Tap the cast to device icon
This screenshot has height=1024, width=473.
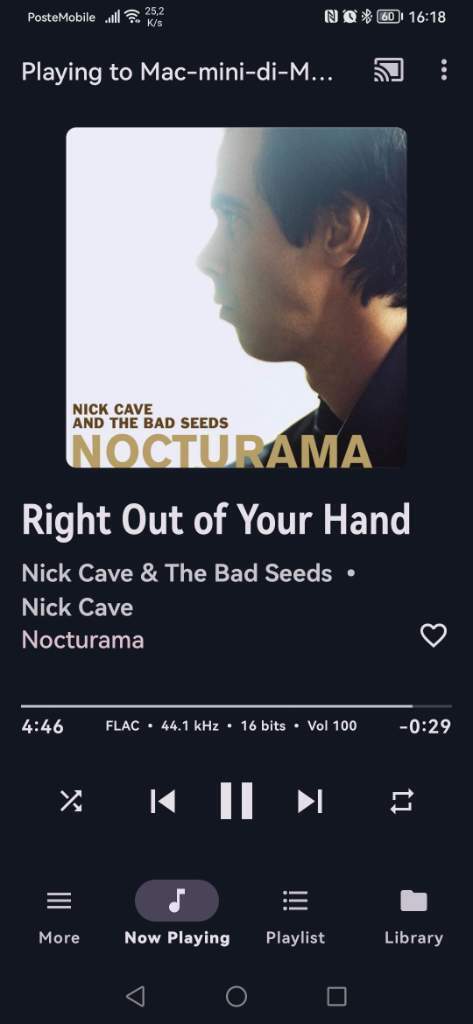coord(388,71)
